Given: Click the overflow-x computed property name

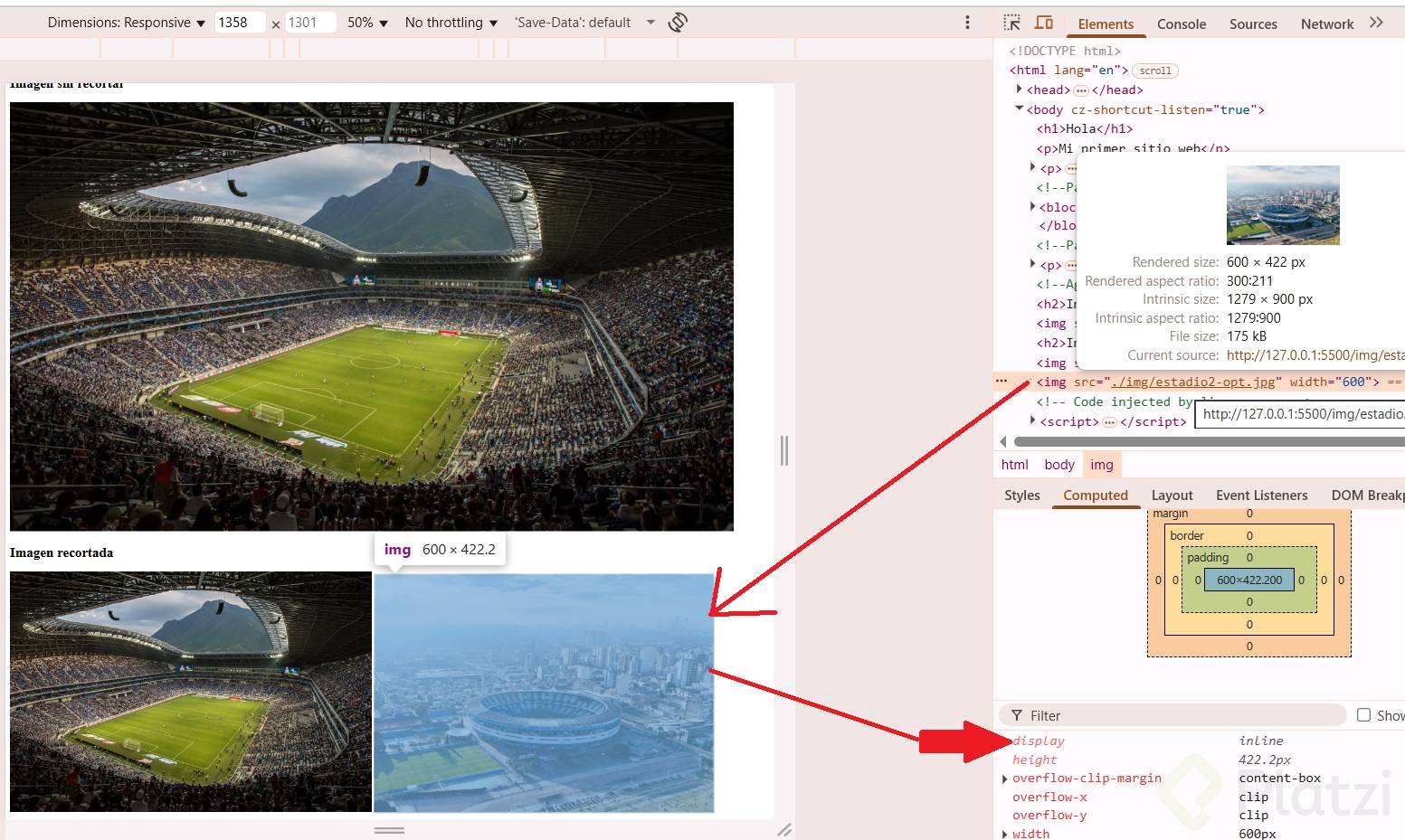Looking at the screenshot, I should click(x=1049, y=798).
